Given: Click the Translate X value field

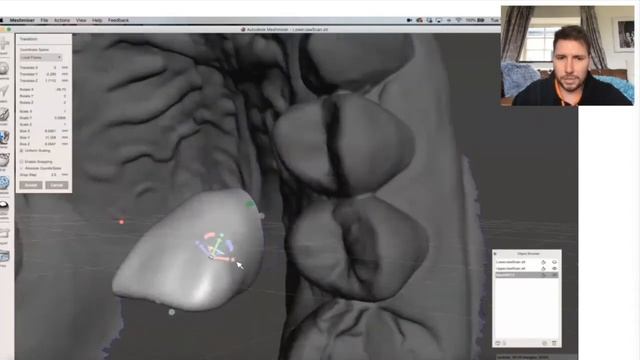Looking at the screenshot, I should 55,68.
